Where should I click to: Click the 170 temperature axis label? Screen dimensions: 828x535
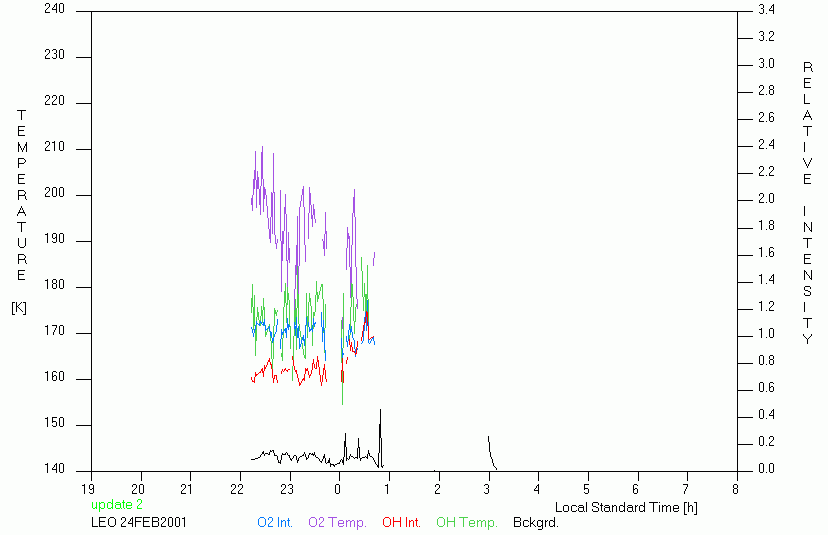(54, 331)
